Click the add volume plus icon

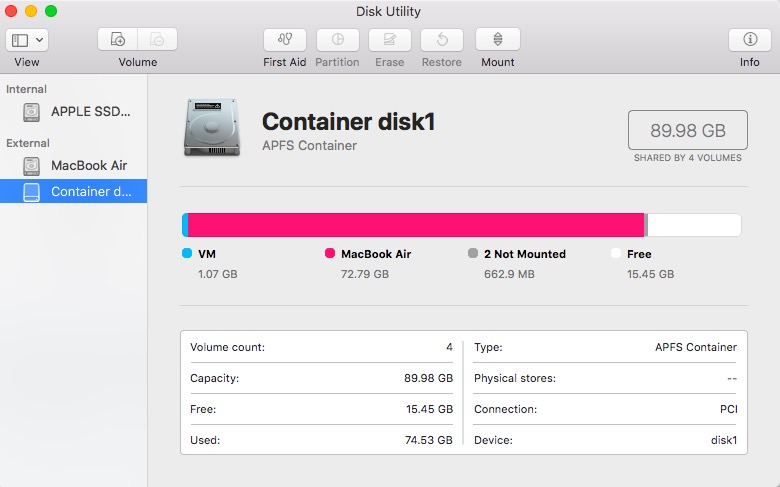pos(118,40)
